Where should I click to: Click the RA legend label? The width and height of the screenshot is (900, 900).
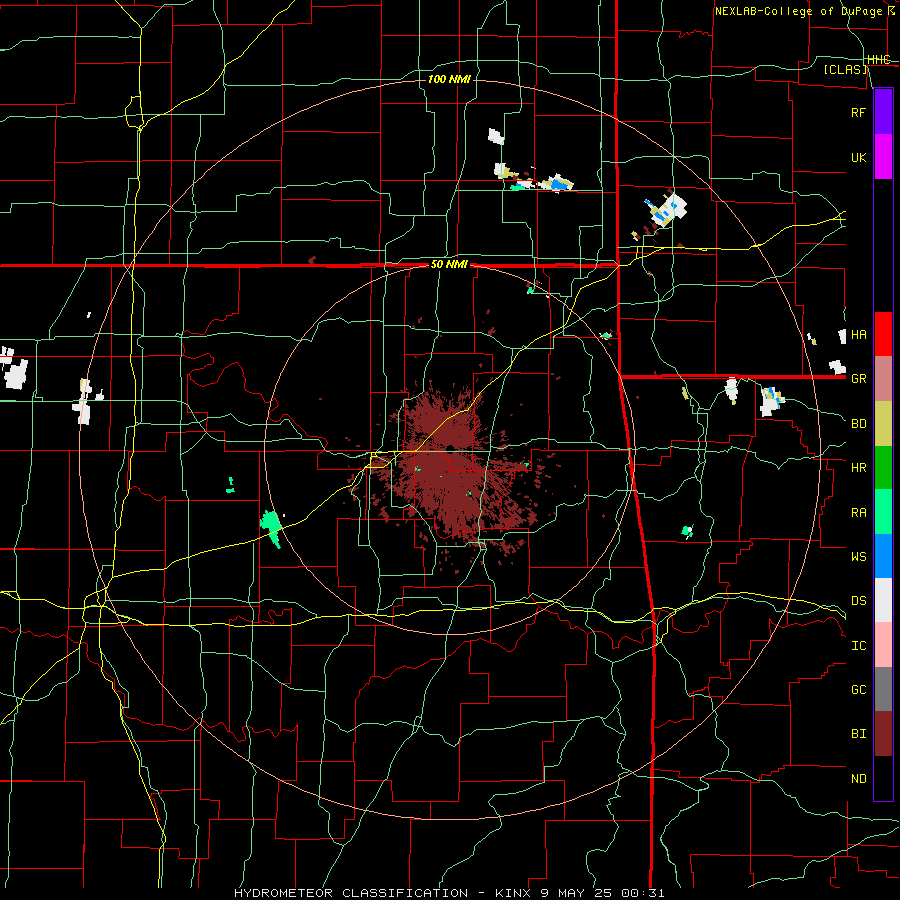coord(859,512)
